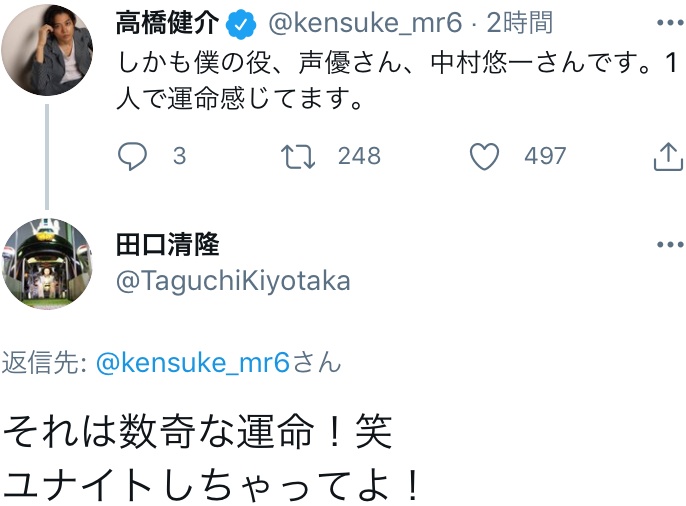
Task: Open more options for 田口清隆's reply
Action: tap(669, 245)
